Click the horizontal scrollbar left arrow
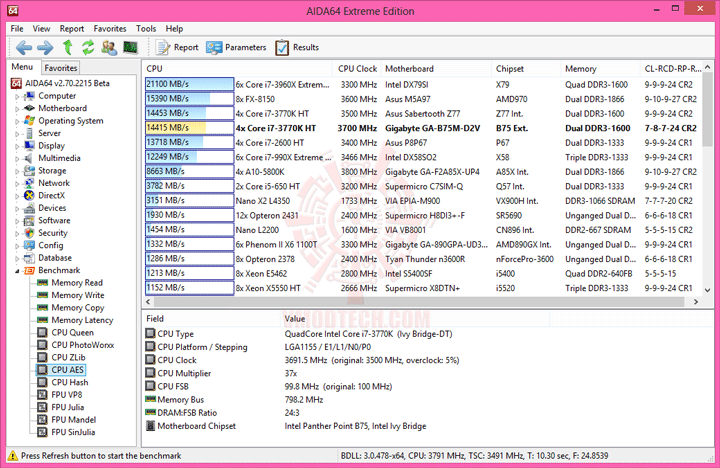Image resolution: width=720 pixels, height=468 pixels. (148, 302)
